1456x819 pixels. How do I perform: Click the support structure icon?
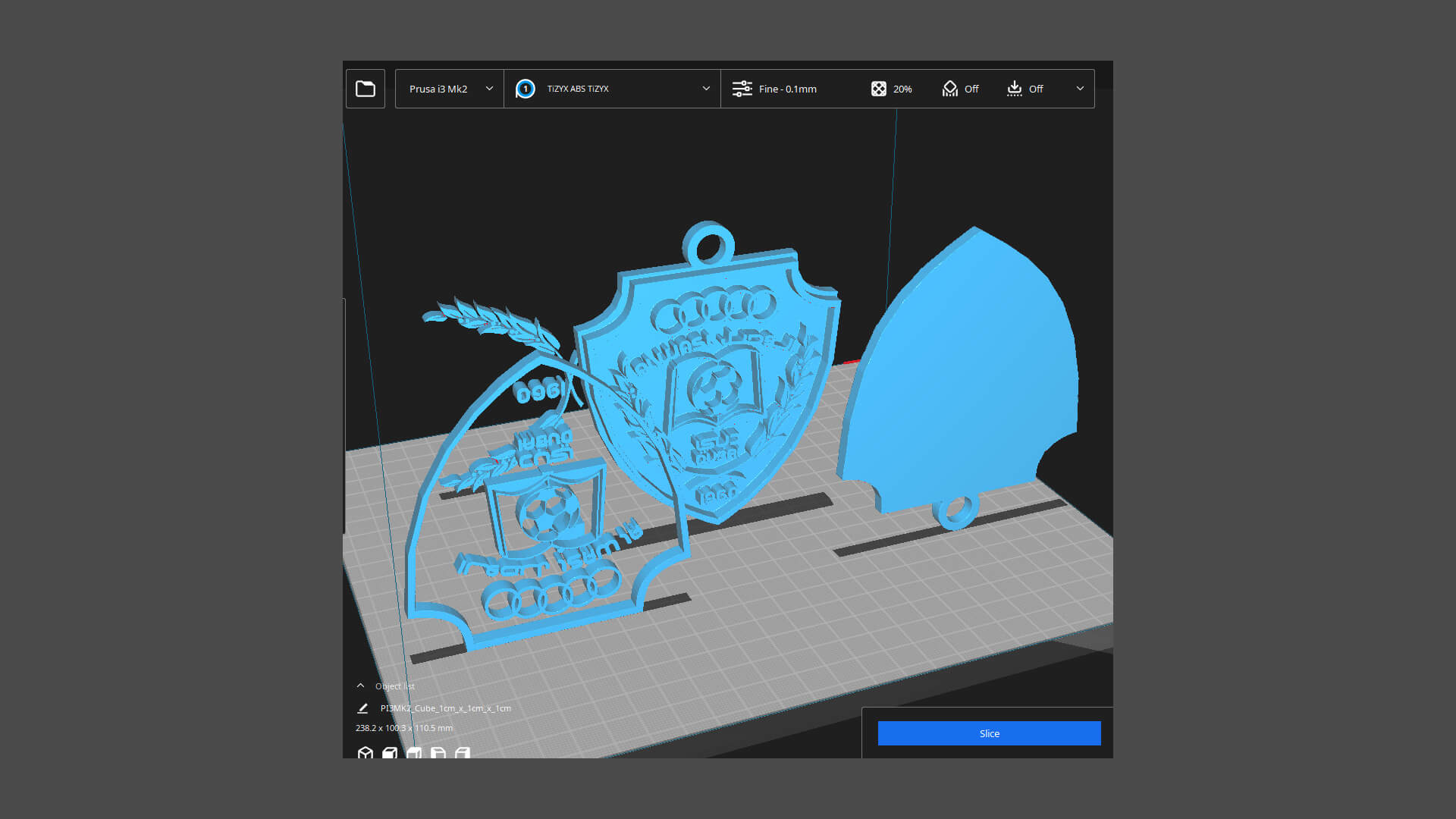pyautogui.click(x=949, y=89)
